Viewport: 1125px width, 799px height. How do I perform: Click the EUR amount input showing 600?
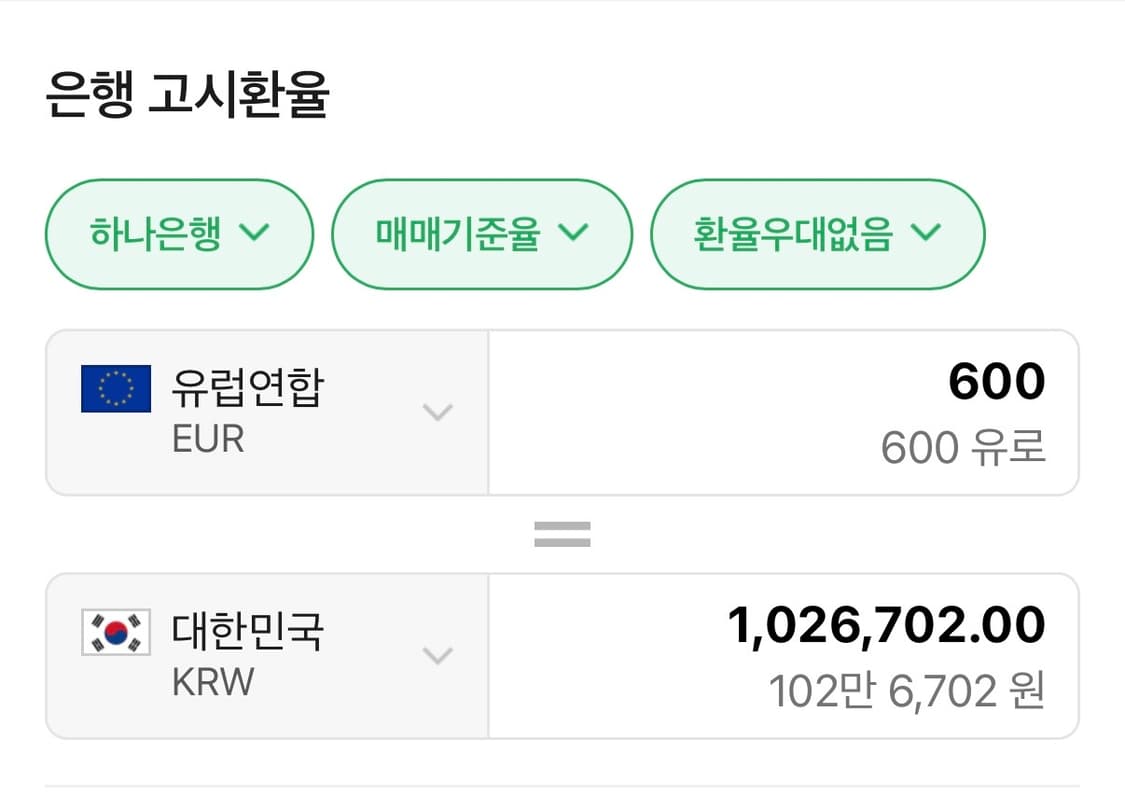(997, 380)
